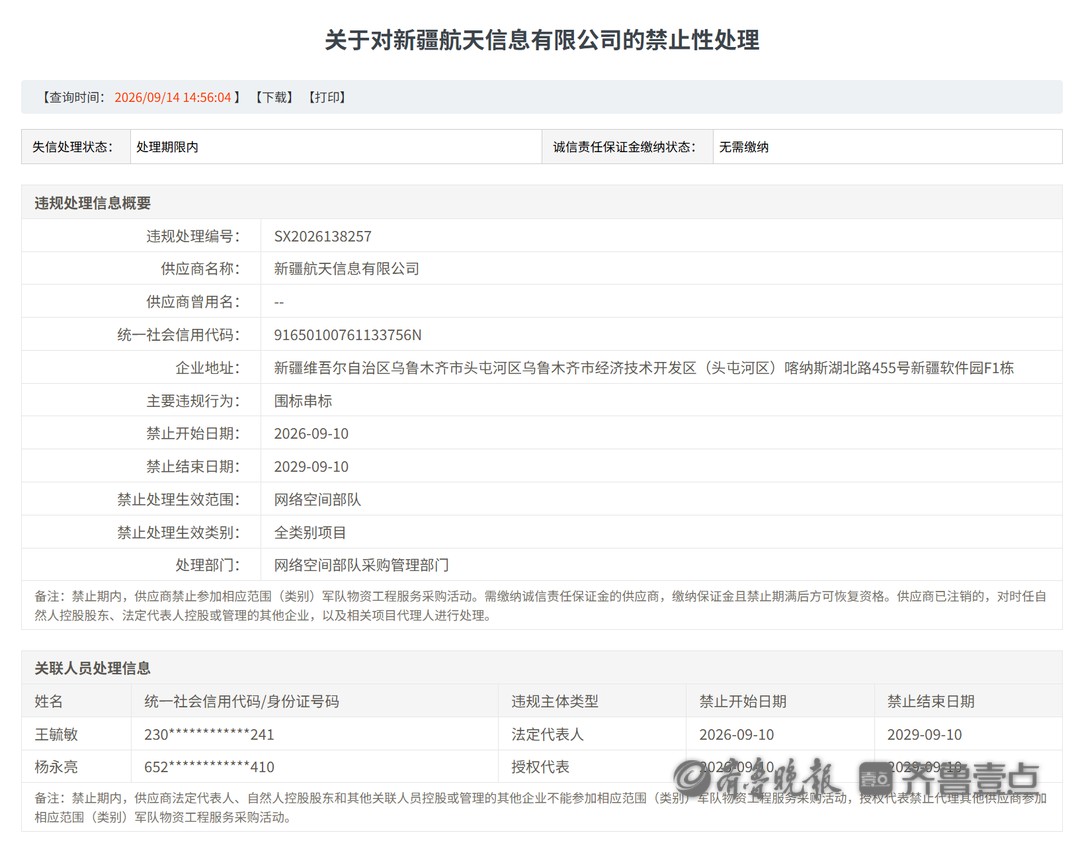Click the 无需缴纳 deposit status value
This screenshot has height=841, width=1080.
pos(744,147)
